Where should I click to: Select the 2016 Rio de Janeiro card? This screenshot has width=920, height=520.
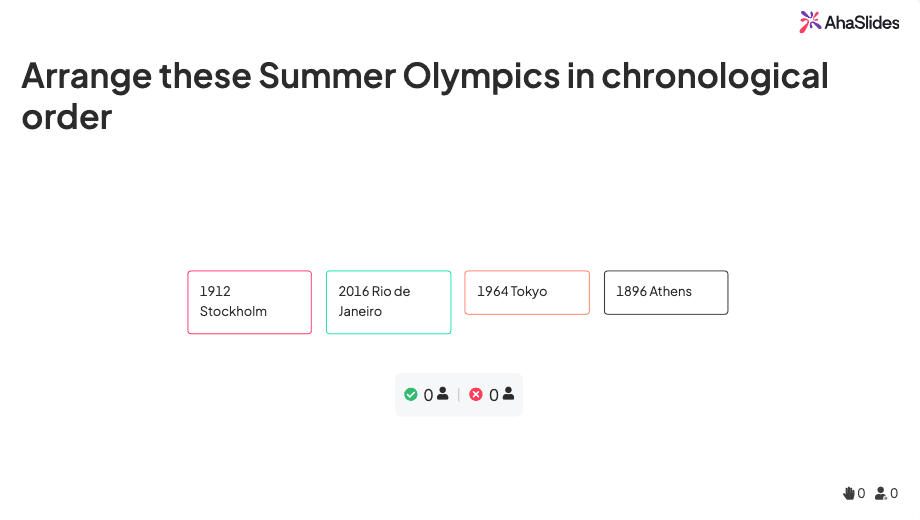pos(388,302)
